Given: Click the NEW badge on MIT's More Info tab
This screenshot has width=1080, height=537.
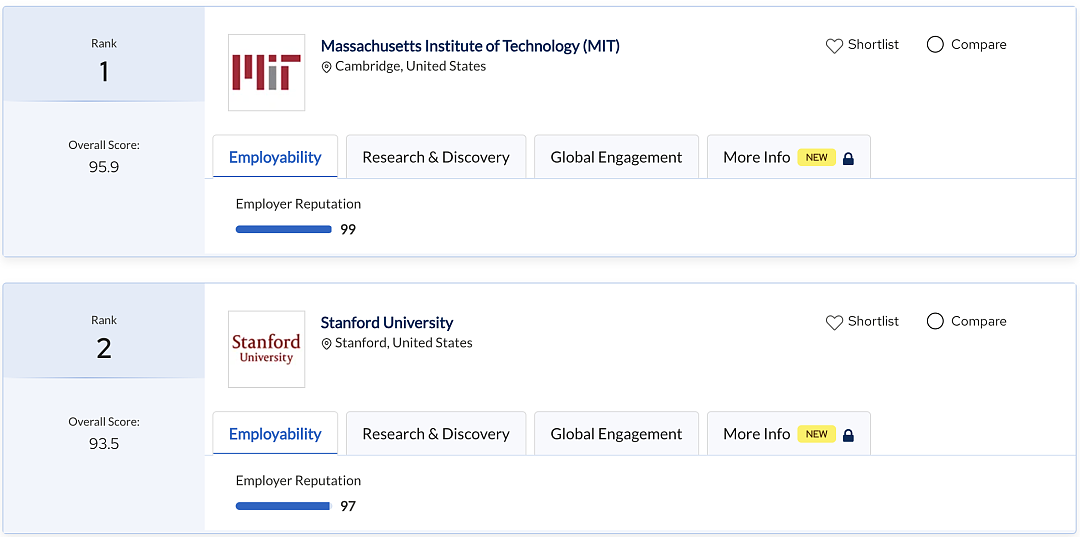Looking at the screenshot, I should (817, 157).
